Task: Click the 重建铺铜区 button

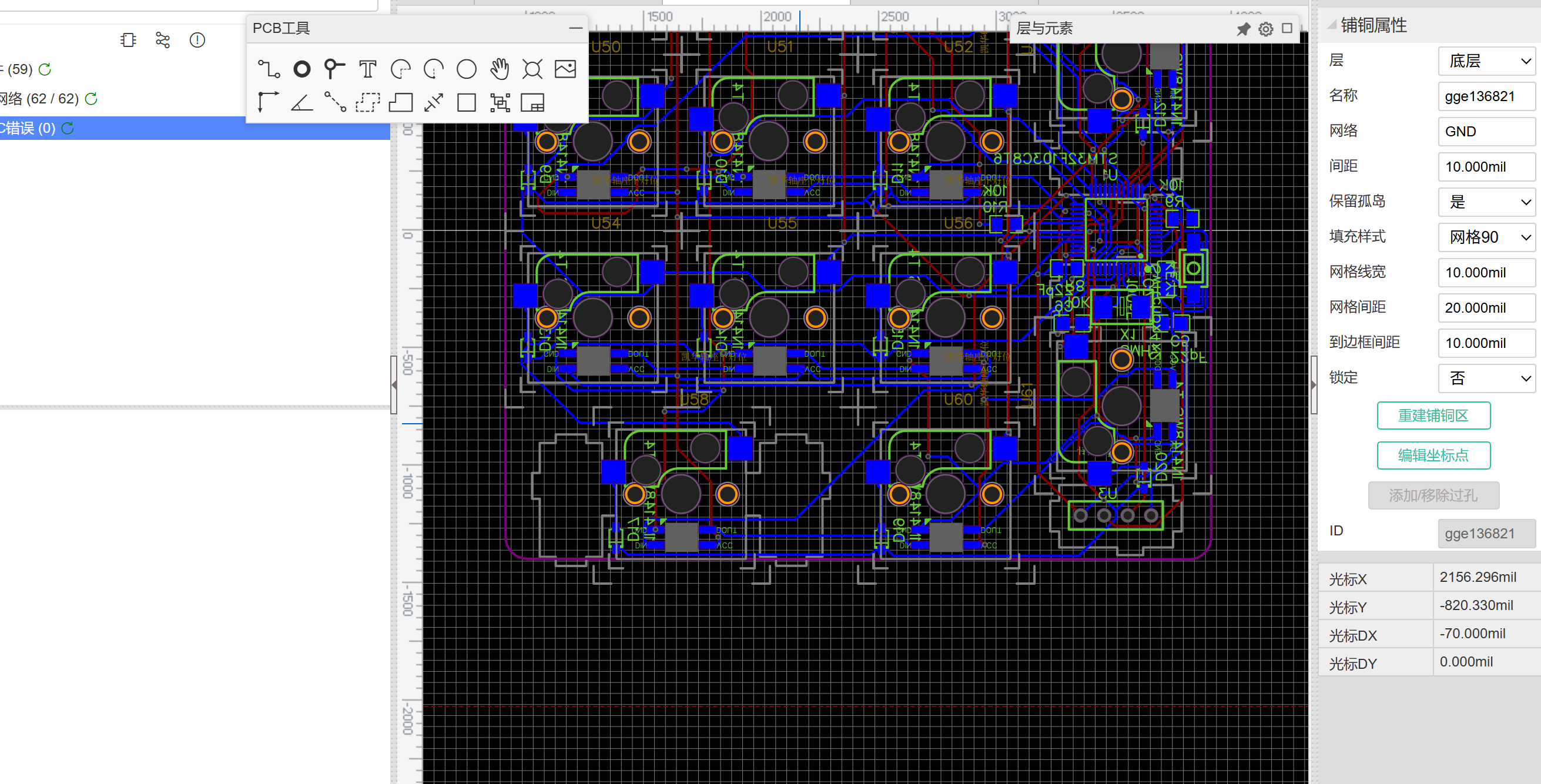Action: [x=1433, y=416]
